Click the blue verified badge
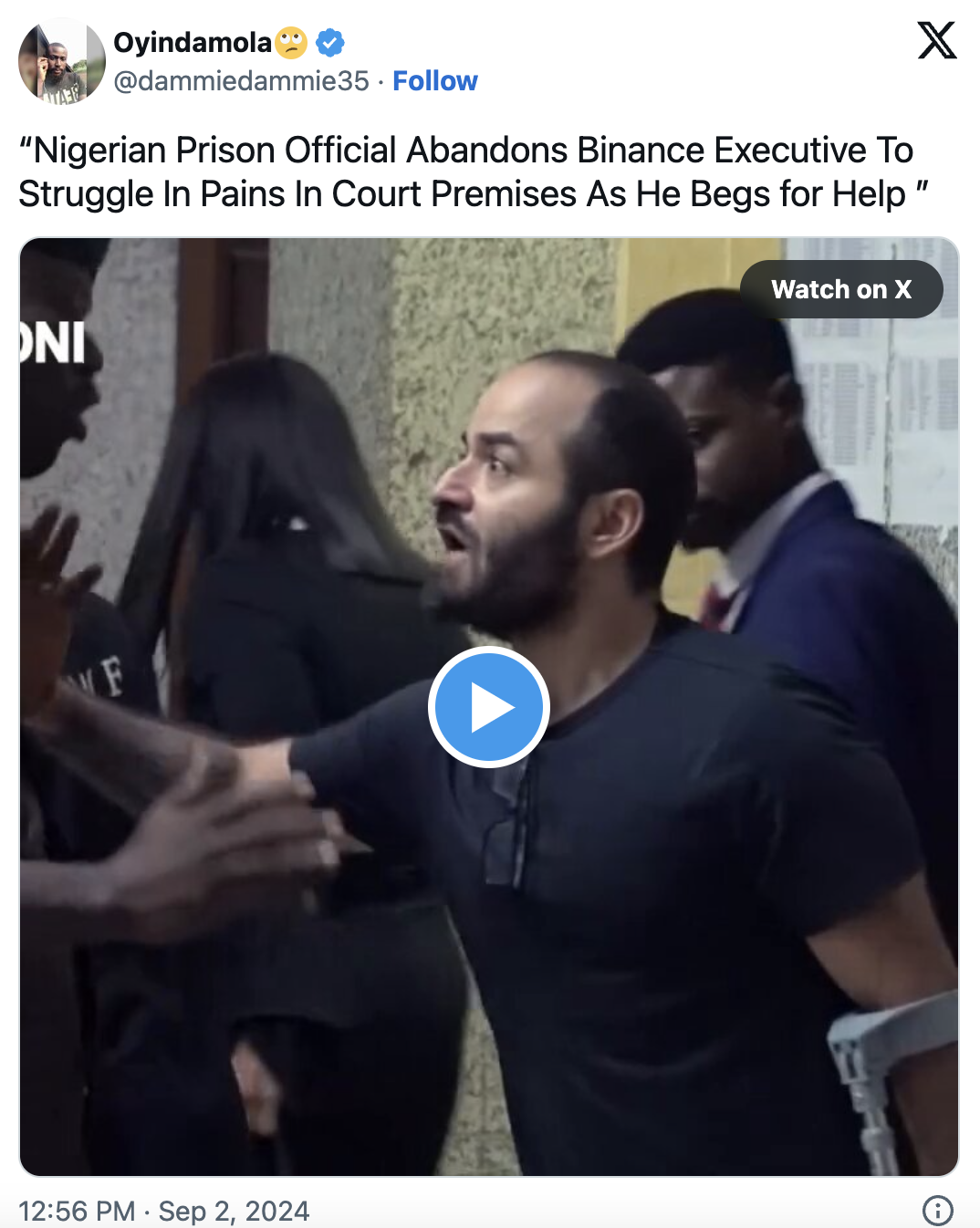This screenshot has height=1228, width=980. tap(329, 42)
